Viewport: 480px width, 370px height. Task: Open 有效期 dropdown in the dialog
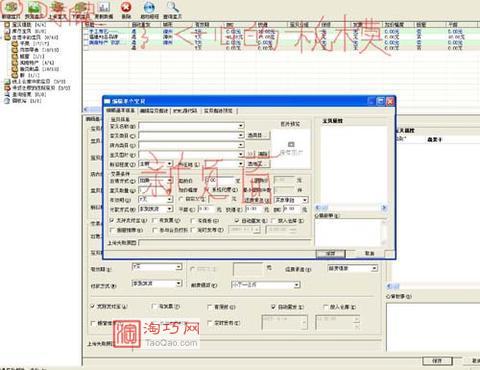pyautogui.click(x=169, y=199)
